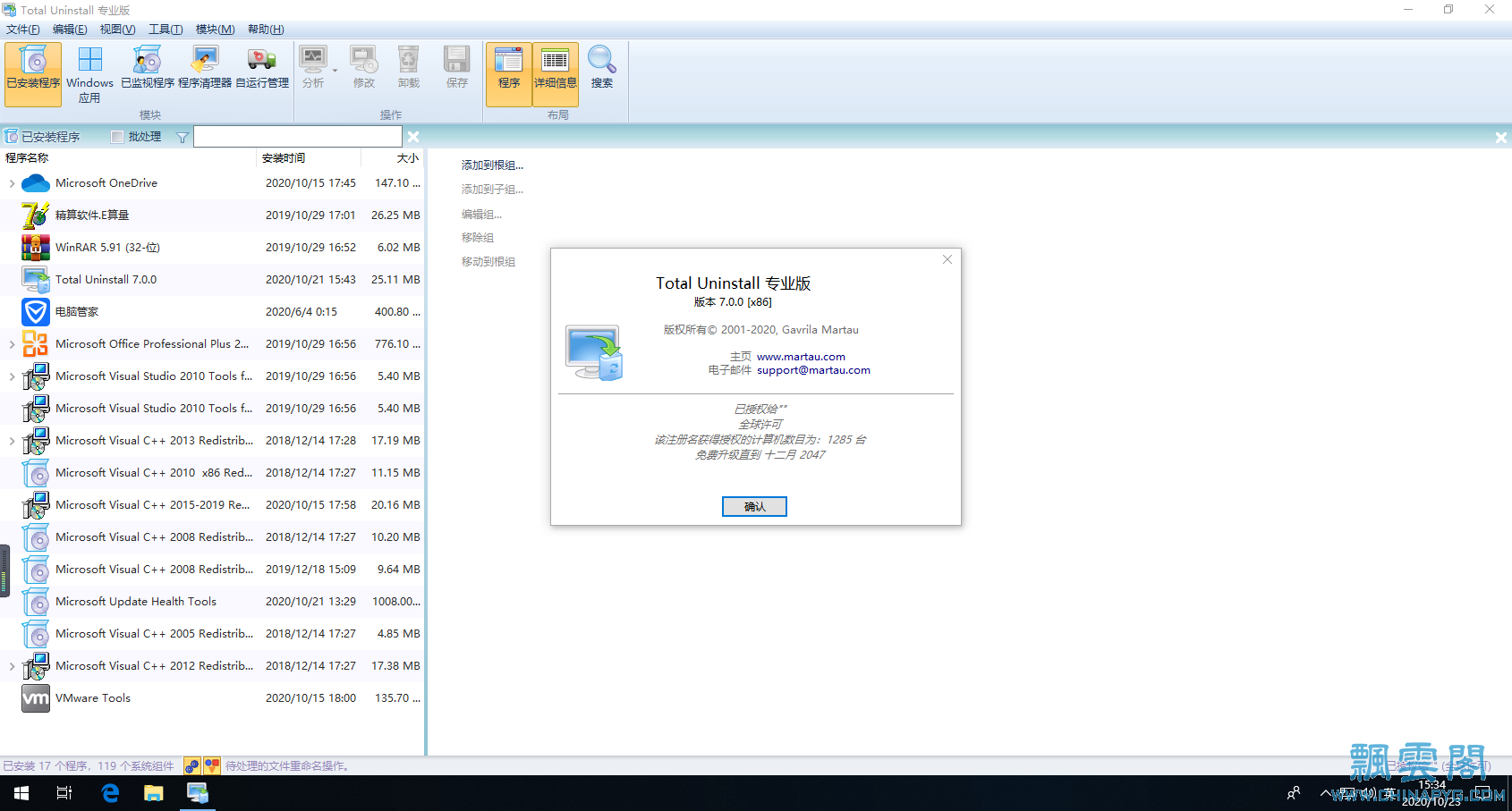Select the Microsoft Update Health Tools icon
The image size is (1512, 811).
click(36, 602)
